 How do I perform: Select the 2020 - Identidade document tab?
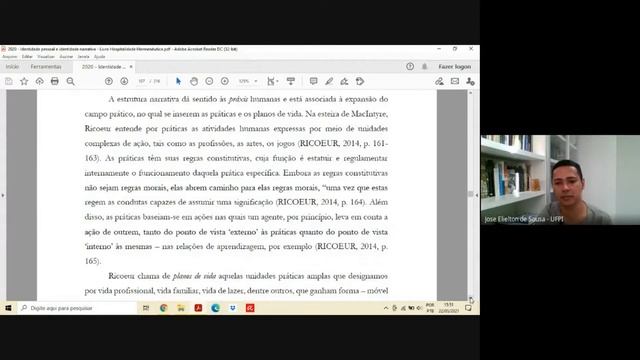click(104, 67)
